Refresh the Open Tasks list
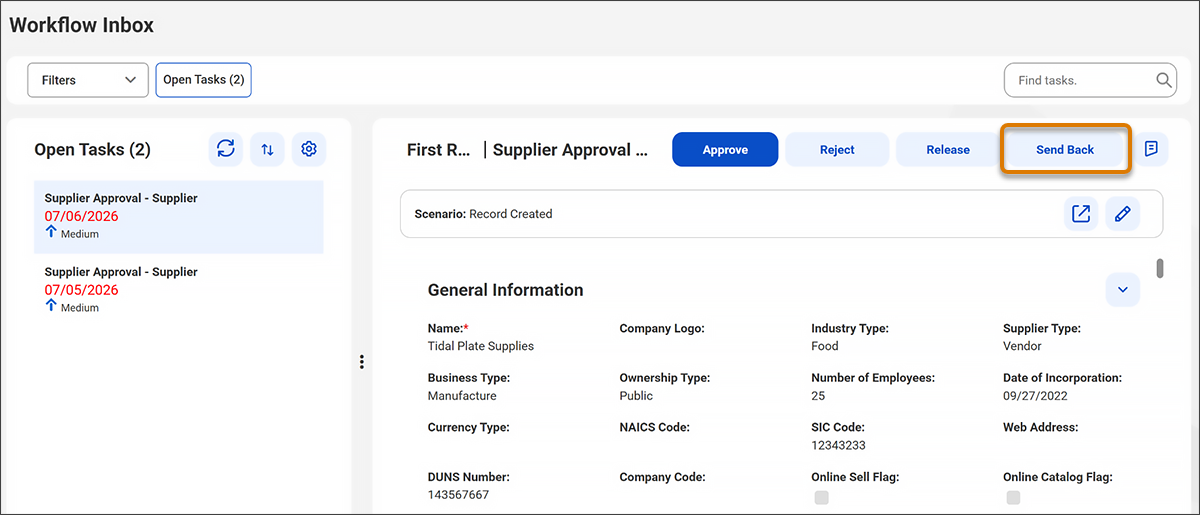 click(x=226, y=149)
